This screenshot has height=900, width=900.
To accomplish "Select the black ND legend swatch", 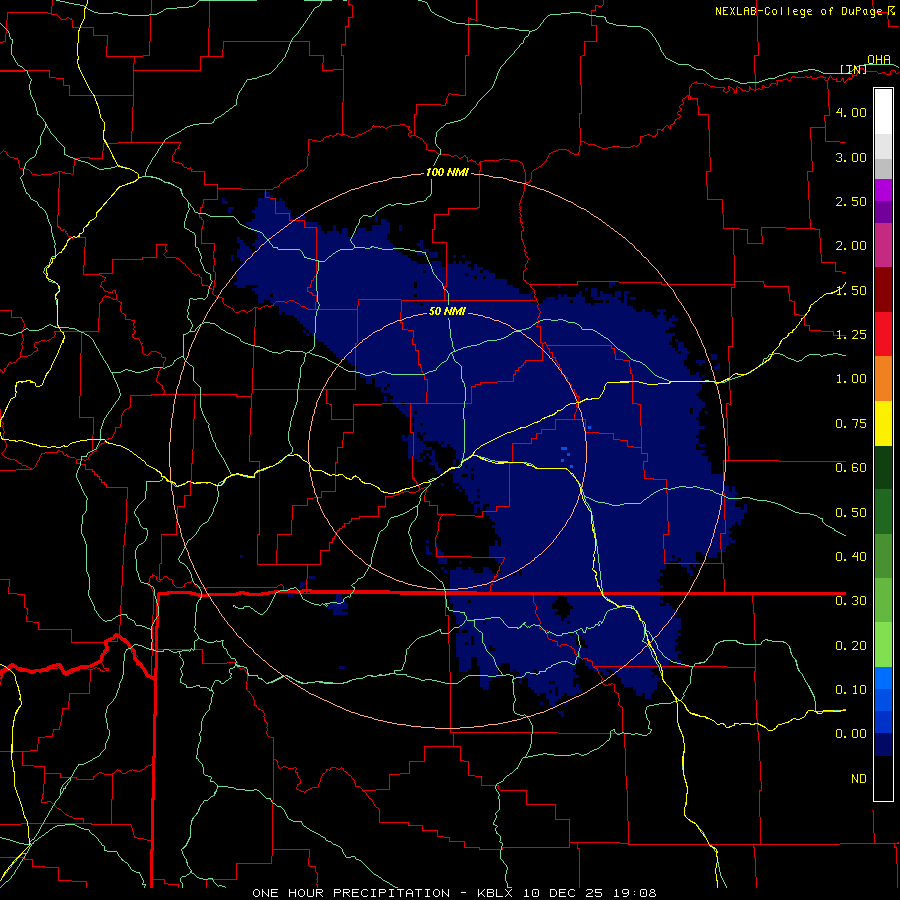I will pos(883,778).
